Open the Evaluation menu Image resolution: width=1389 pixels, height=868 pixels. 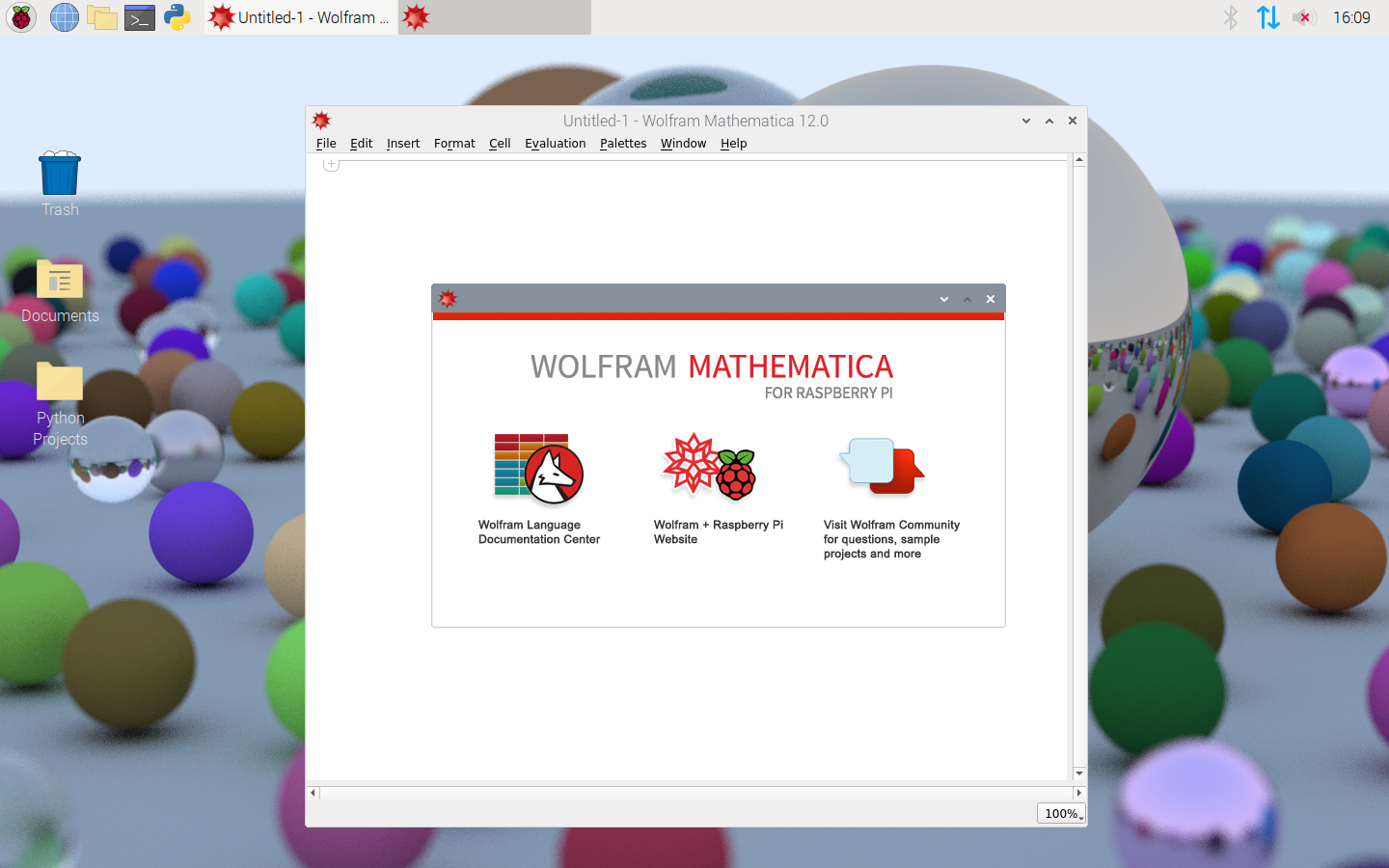555,144
